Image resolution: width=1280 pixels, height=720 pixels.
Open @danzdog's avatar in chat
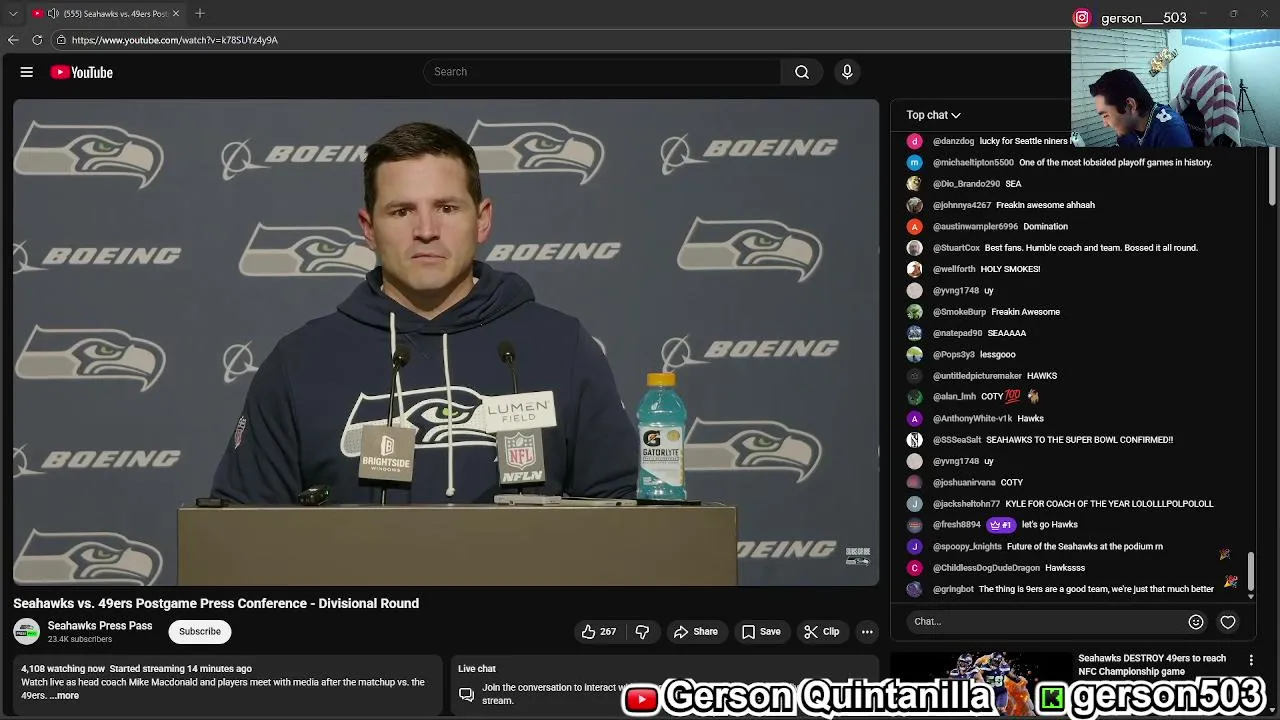click(914, 141)
